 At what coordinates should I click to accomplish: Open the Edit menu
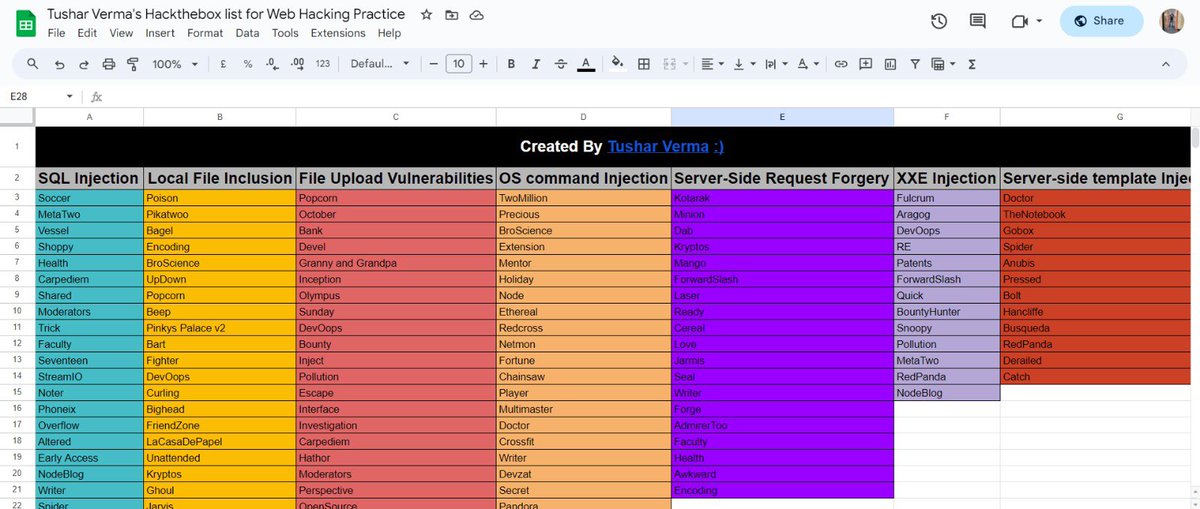coord(88,33)
